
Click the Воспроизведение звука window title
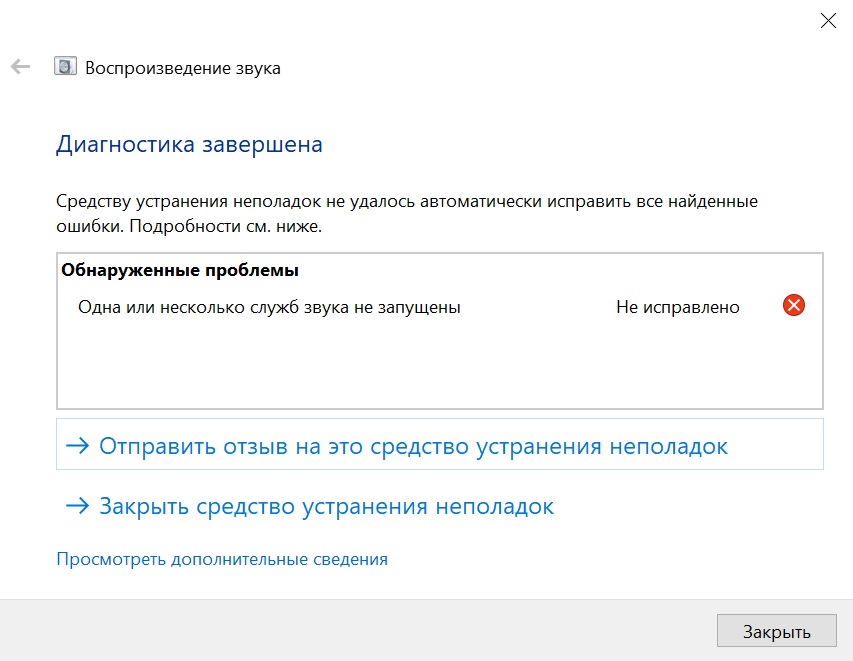[182, 68]
